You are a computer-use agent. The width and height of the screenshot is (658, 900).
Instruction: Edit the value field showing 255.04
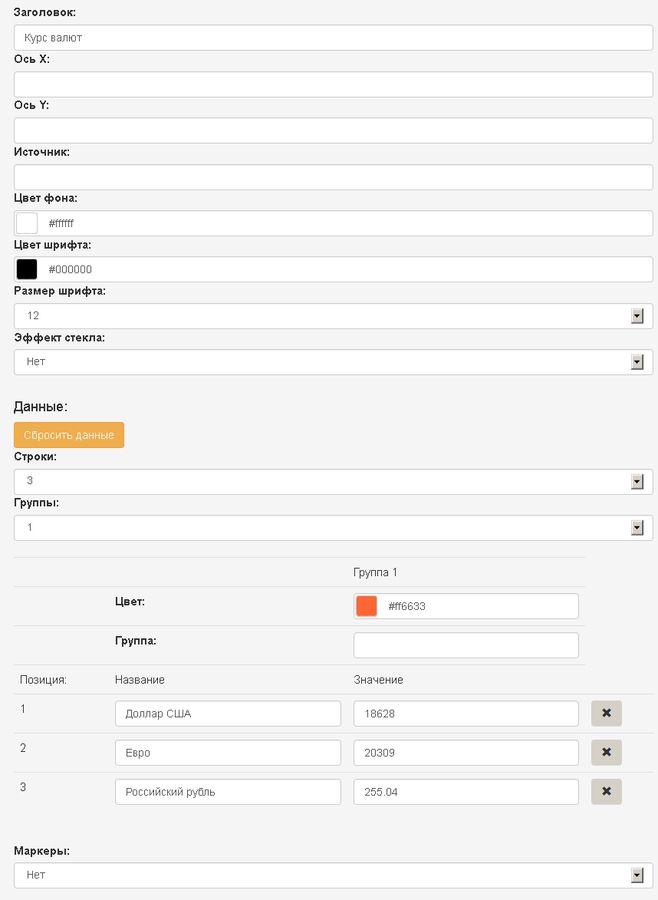coord(466,792)
